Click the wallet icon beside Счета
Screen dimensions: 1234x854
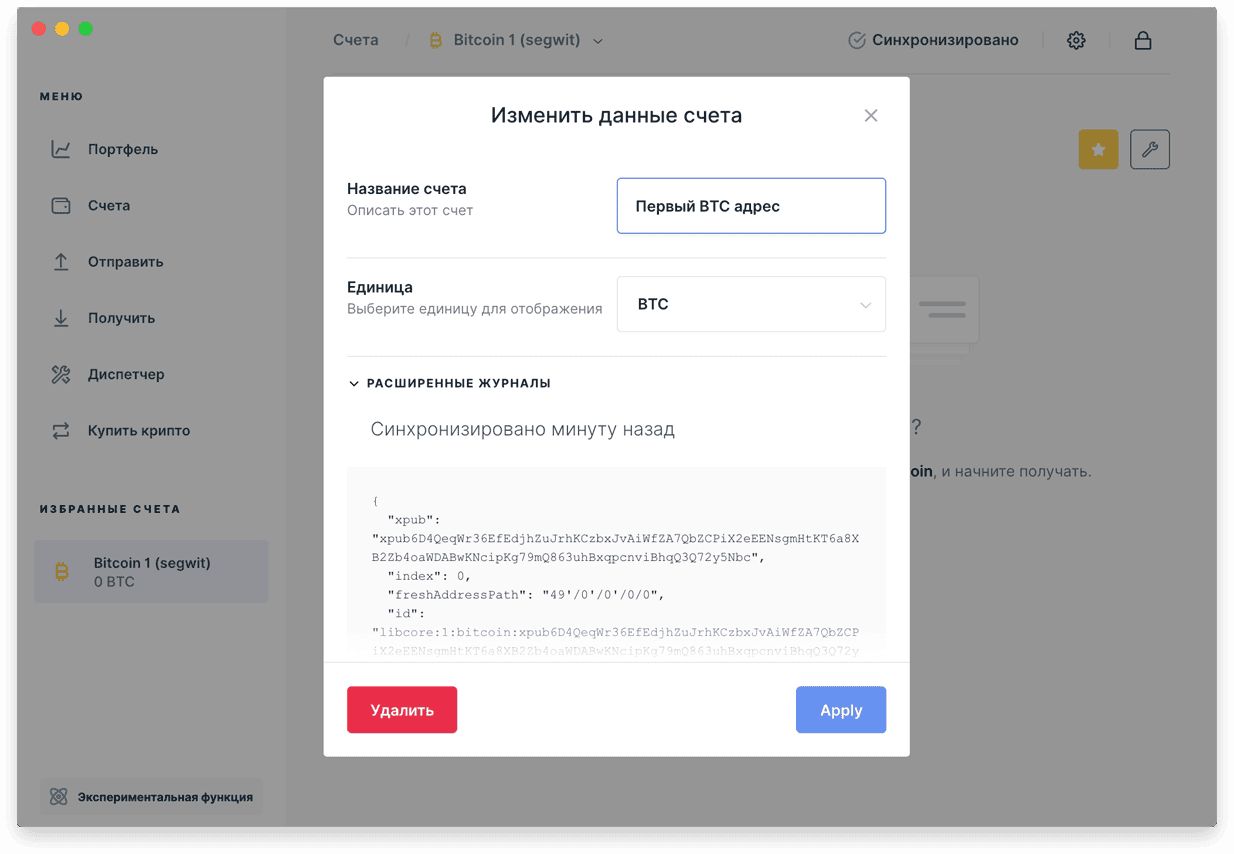click(x=61, y=205)
